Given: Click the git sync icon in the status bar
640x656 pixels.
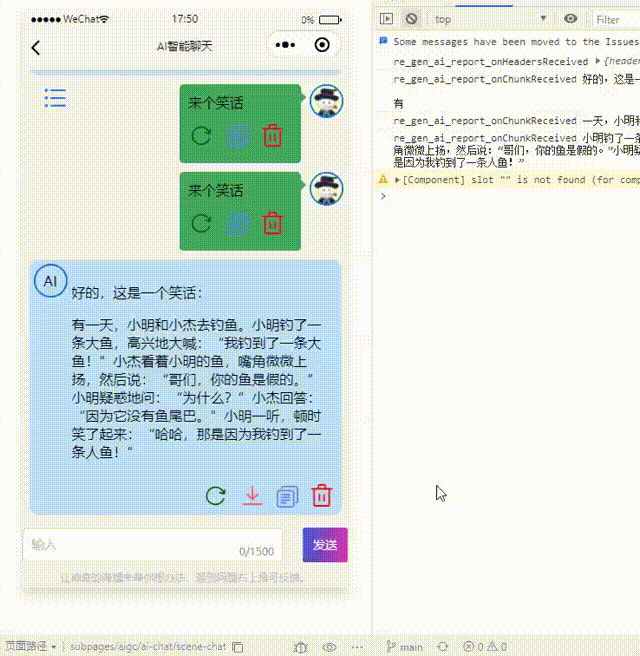Looking at the screenshot, I should coord(443,647).
